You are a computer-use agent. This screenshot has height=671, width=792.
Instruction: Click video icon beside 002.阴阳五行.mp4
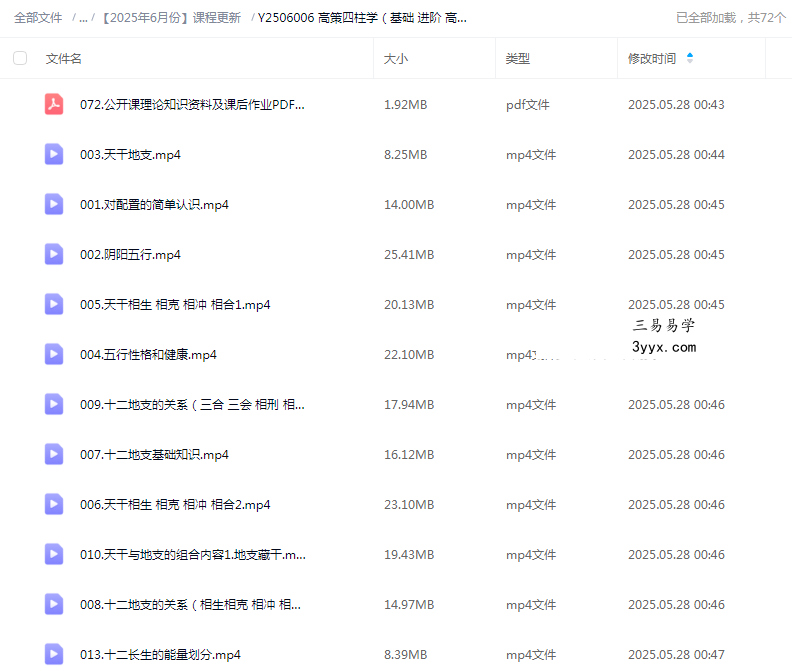(54, 254)
